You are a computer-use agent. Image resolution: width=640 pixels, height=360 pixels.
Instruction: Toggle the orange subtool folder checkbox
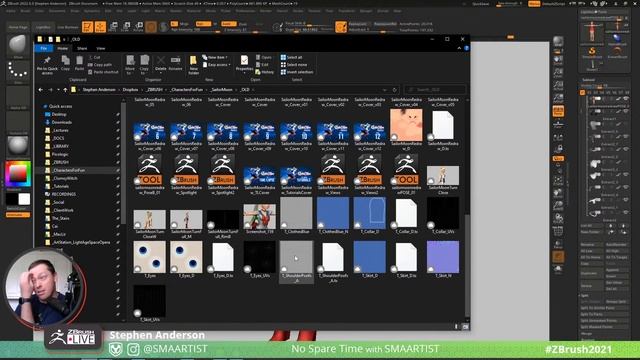tap(582, 93)
